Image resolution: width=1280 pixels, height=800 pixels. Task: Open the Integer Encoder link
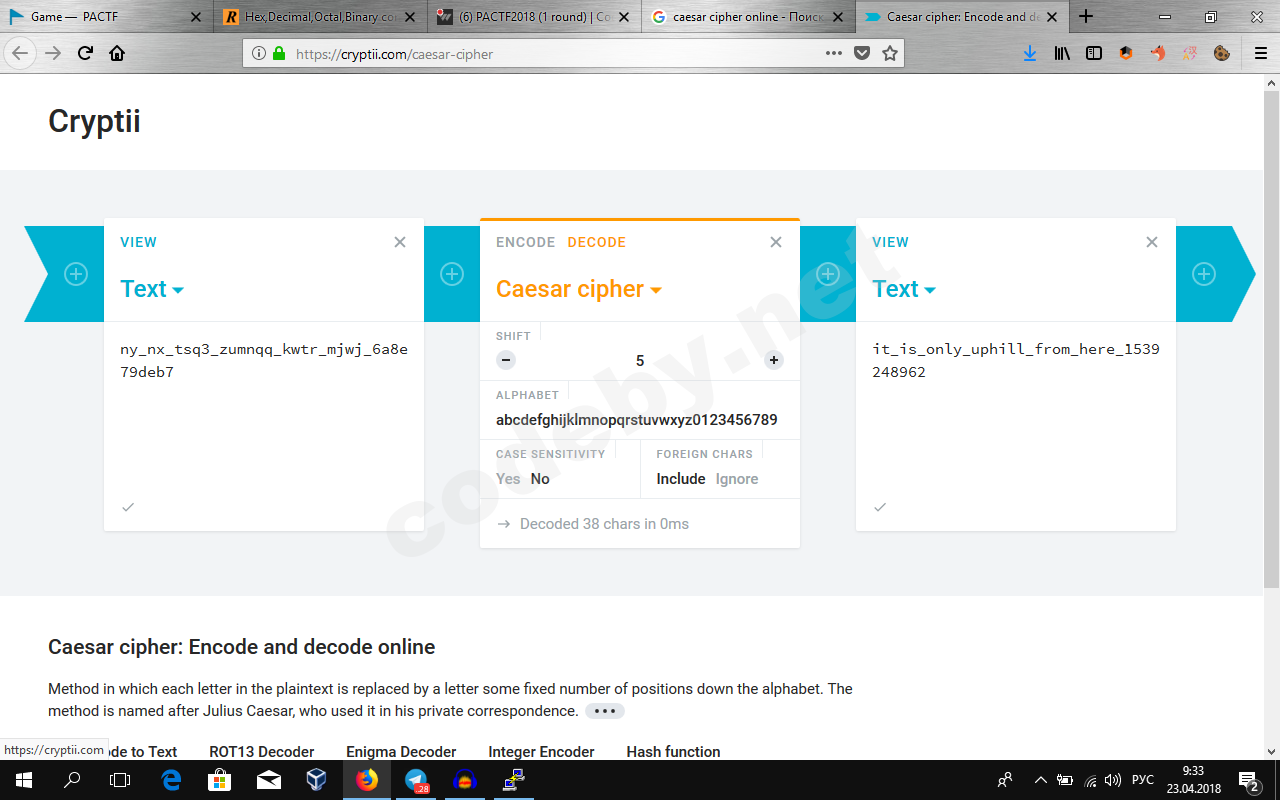[x=541, y=752]
